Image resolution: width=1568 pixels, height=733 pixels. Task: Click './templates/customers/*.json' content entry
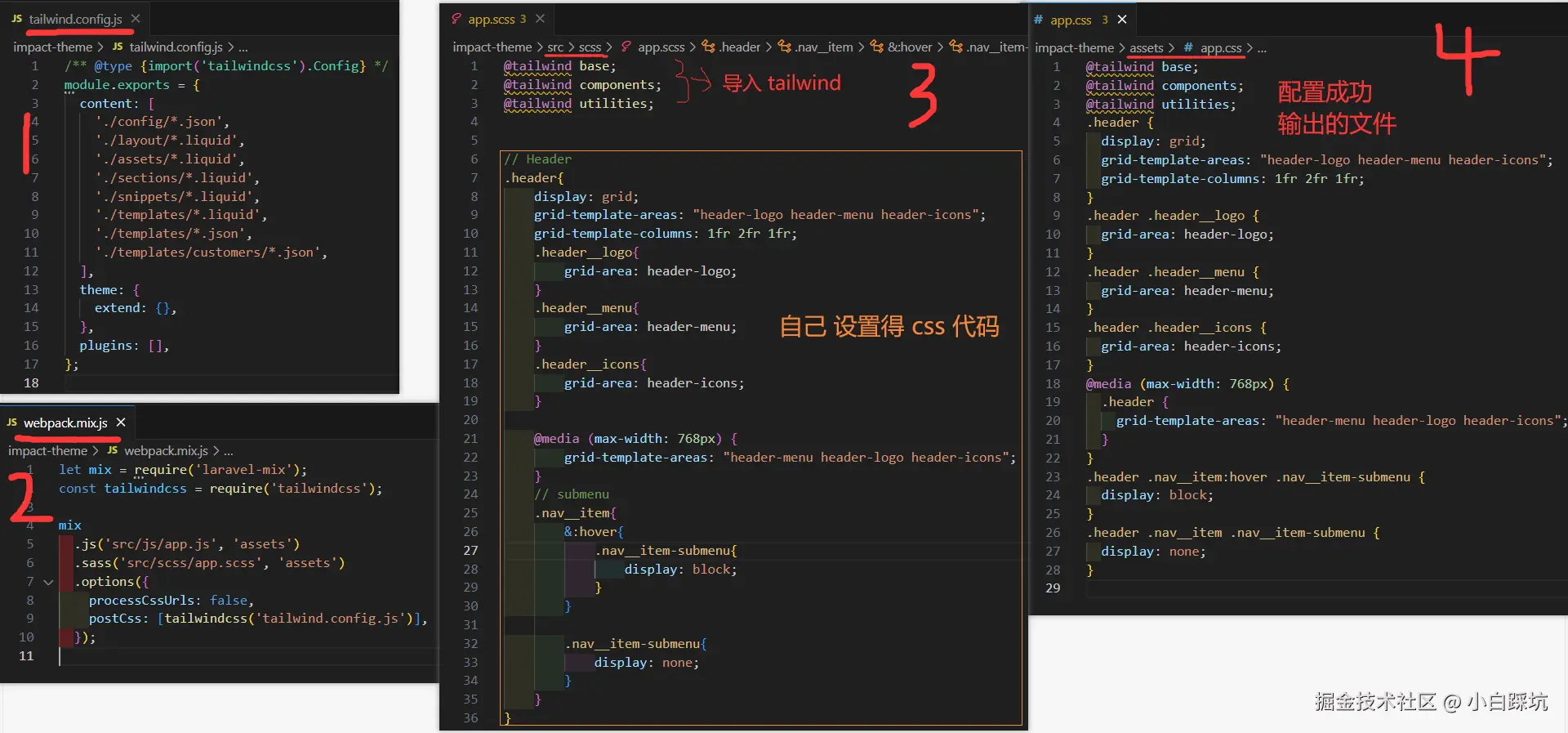coord(211,253)
